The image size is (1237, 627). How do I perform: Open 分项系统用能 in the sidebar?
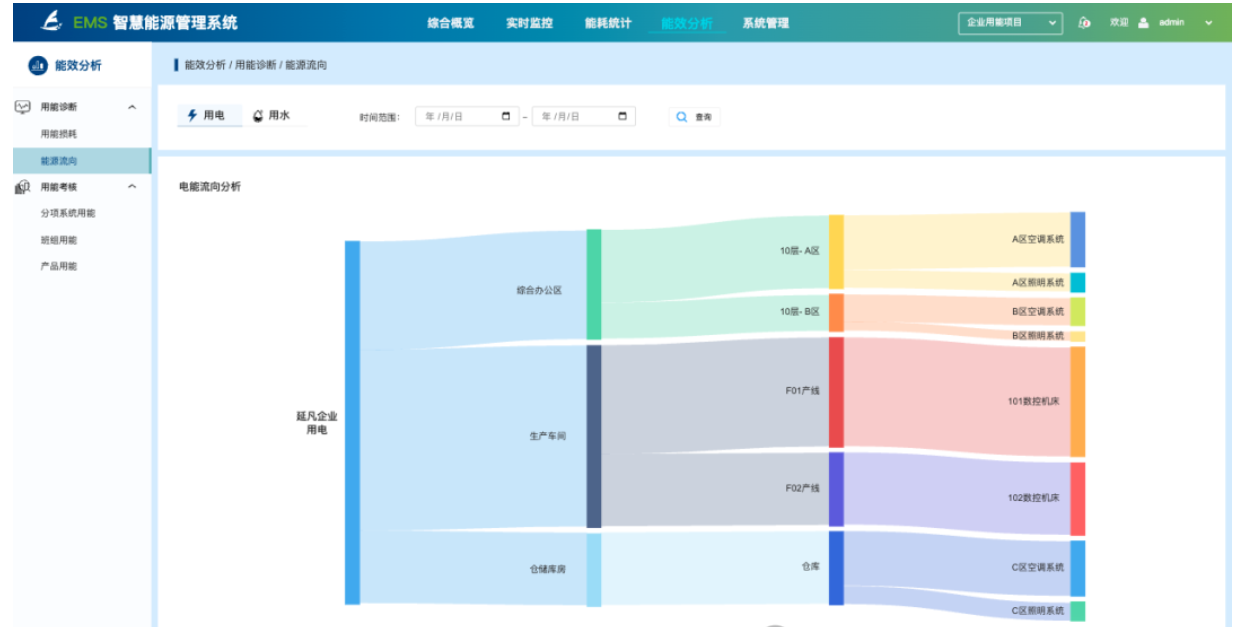pyautogui.click(x=68, y=213)
